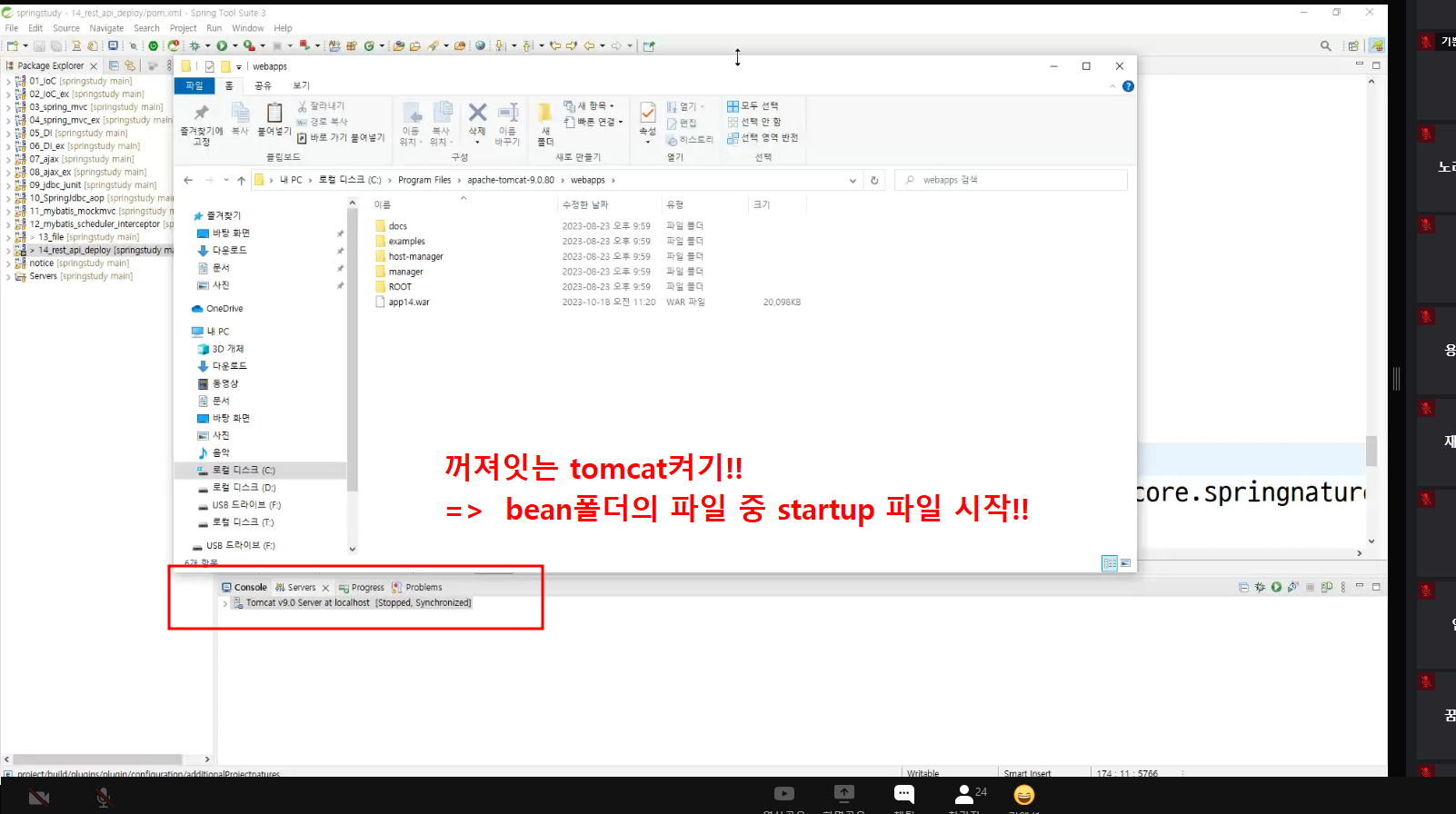Click the Paste (붙여넣기) icon in Explorer ribbon

tap(274, 113)
